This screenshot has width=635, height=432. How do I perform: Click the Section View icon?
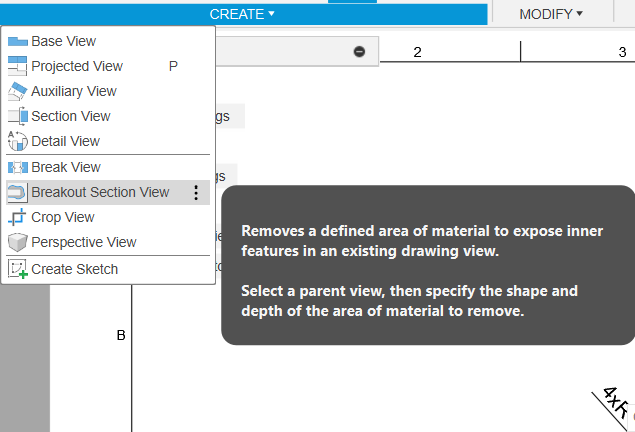[18, 117]
